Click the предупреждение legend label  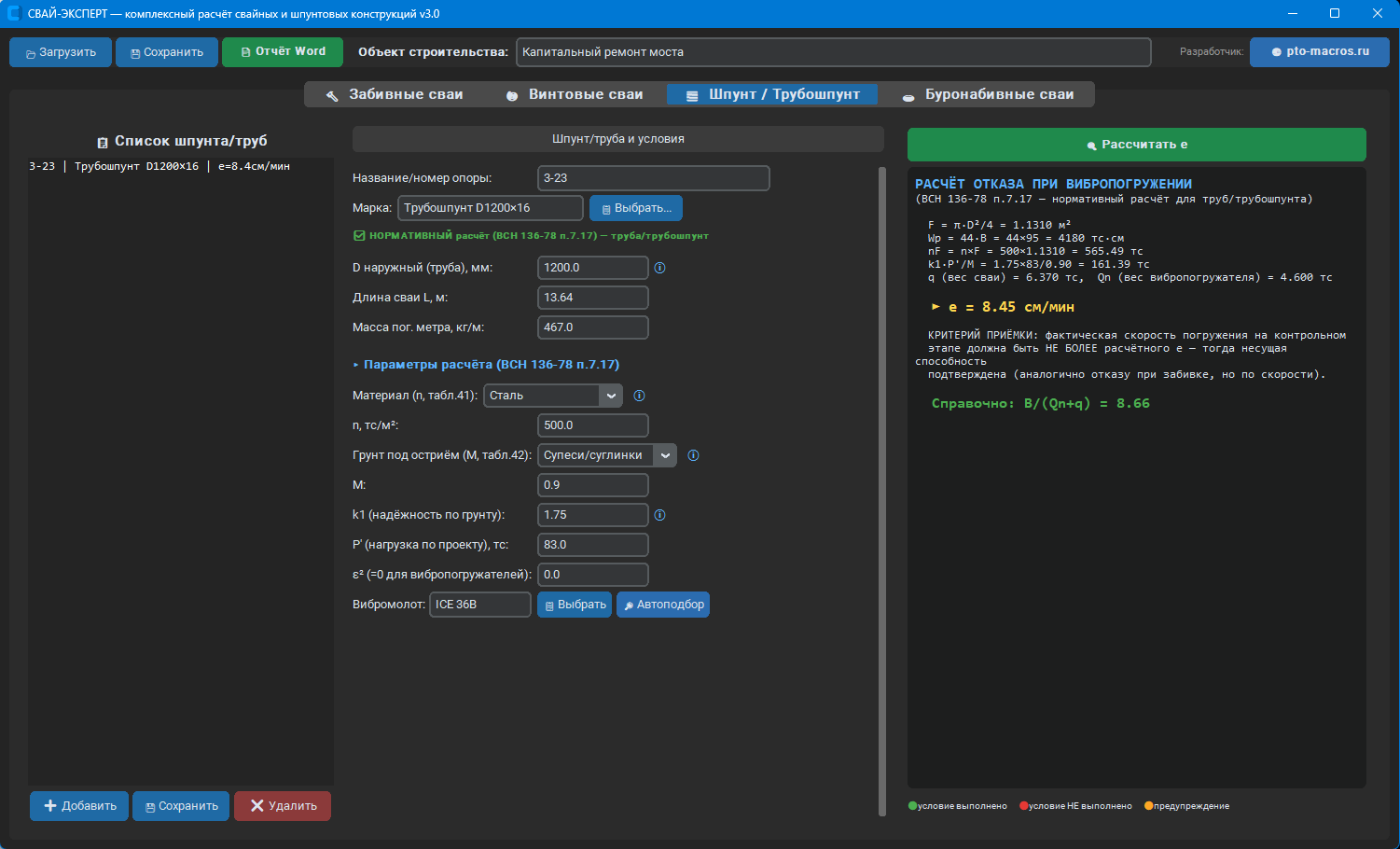1191,806
